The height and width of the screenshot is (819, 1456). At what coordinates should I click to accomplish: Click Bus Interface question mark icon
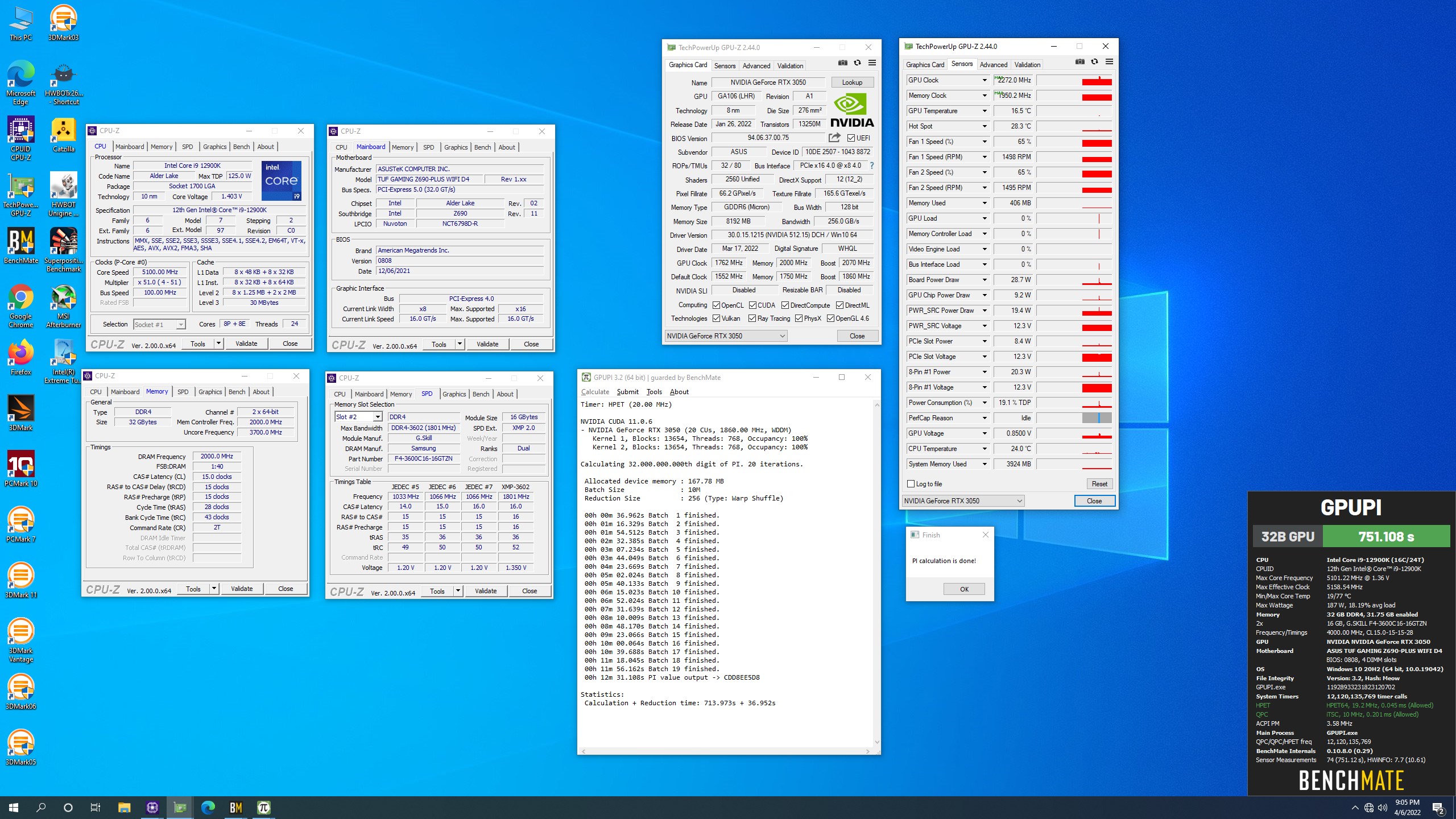(871, 166)
